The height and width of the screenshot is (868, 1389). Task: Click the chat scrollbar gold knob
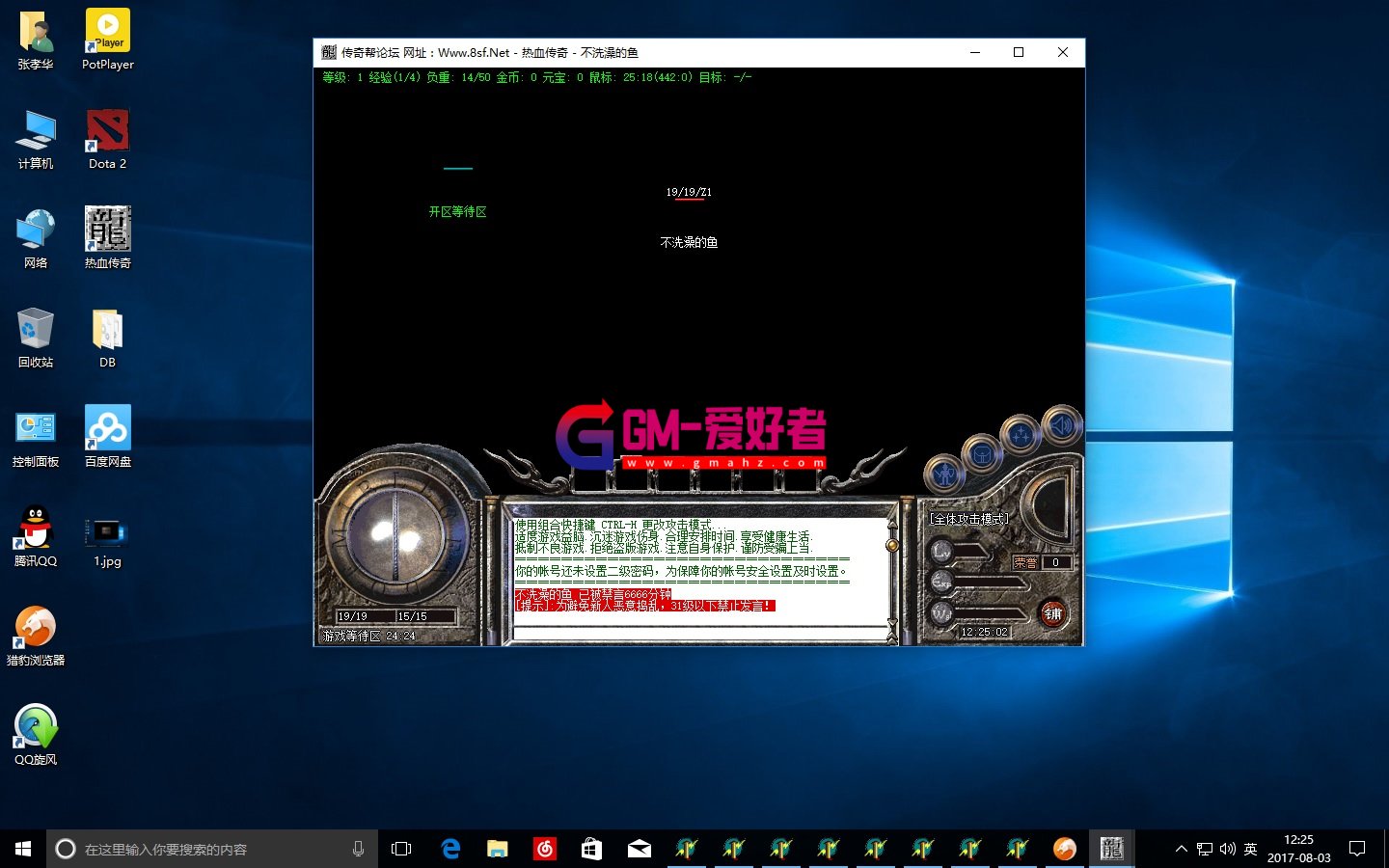tap(892, 545)
